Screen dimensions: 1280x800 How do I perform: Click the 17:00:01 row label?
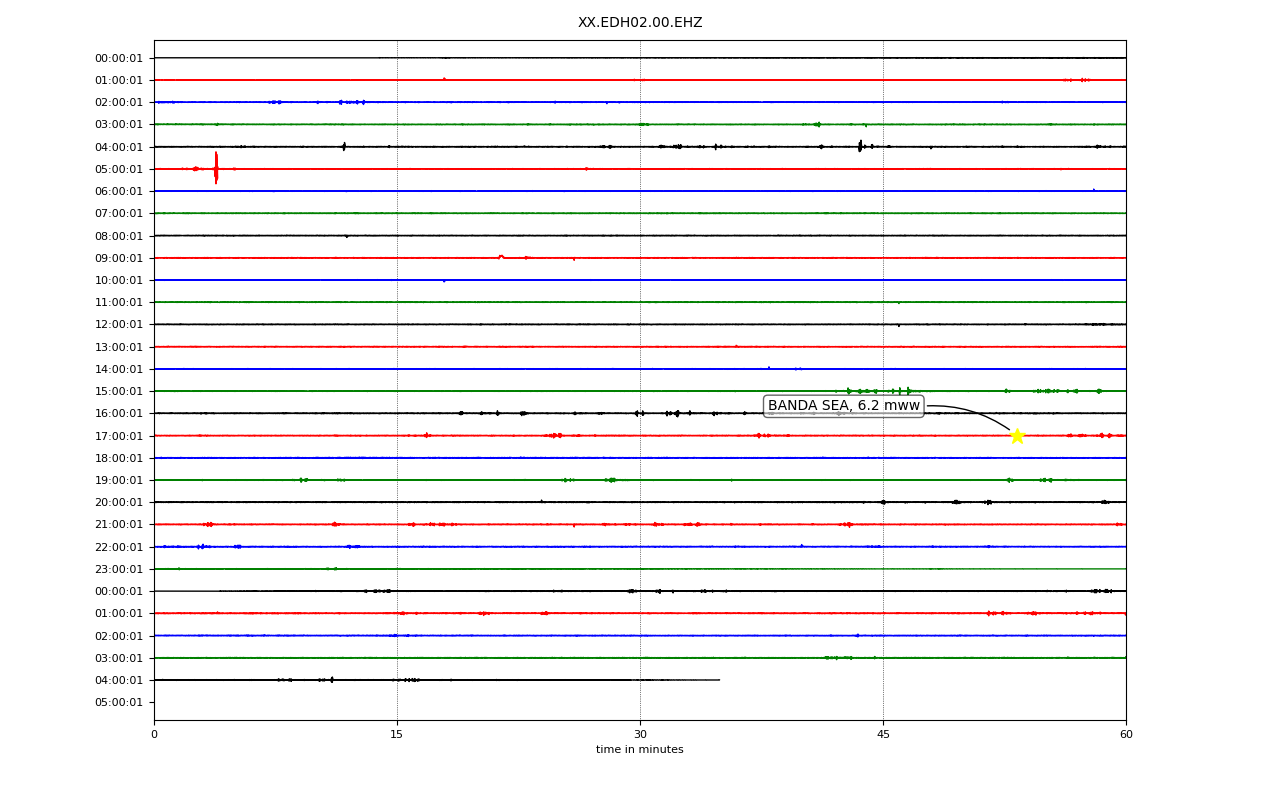pyautogui.click(x=119, y=436)
